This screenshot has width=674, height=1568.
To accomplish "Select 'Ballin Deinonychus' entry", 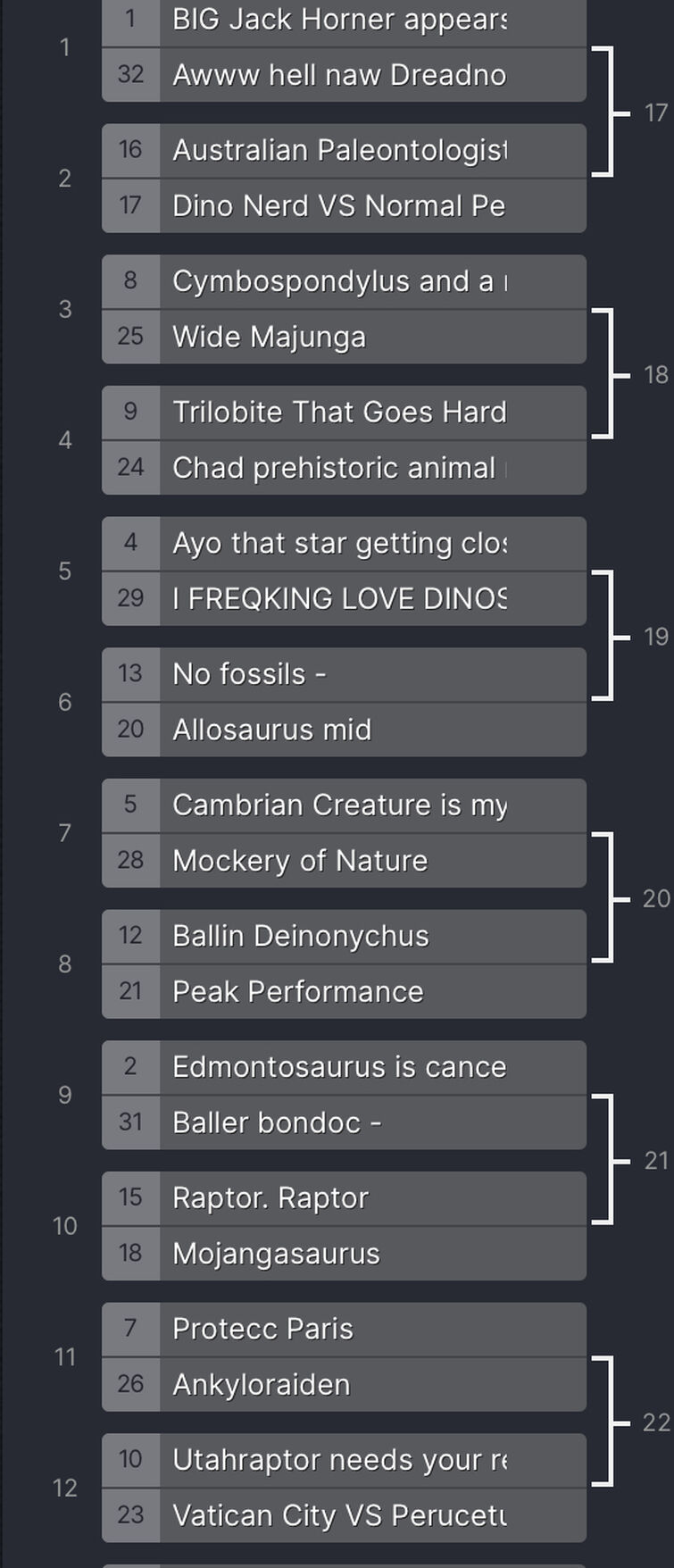I will click(x=344, y=937).
